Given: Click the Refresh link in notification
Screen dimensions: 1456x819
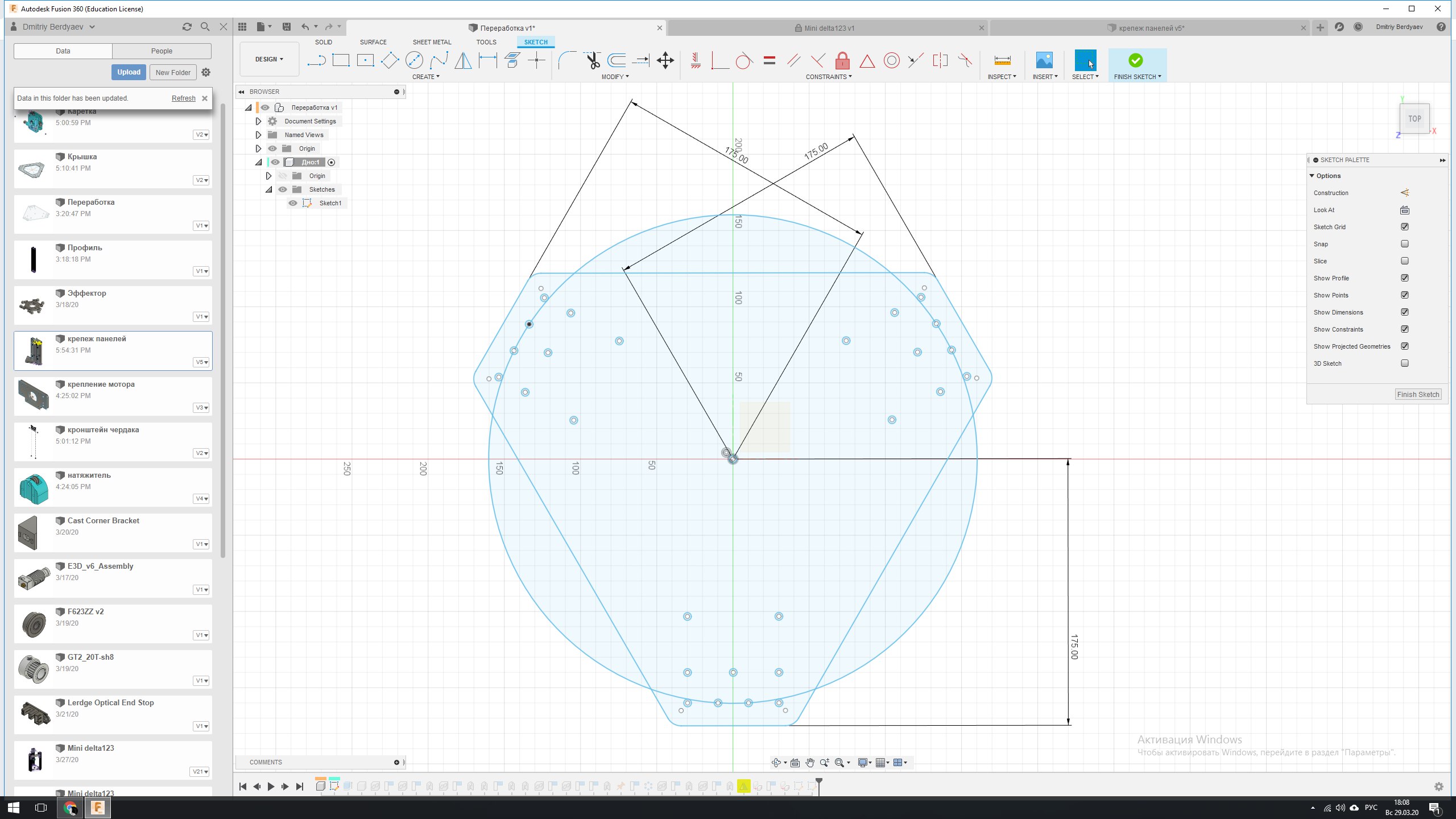Looking at the screenshot, I should [183, 98].
